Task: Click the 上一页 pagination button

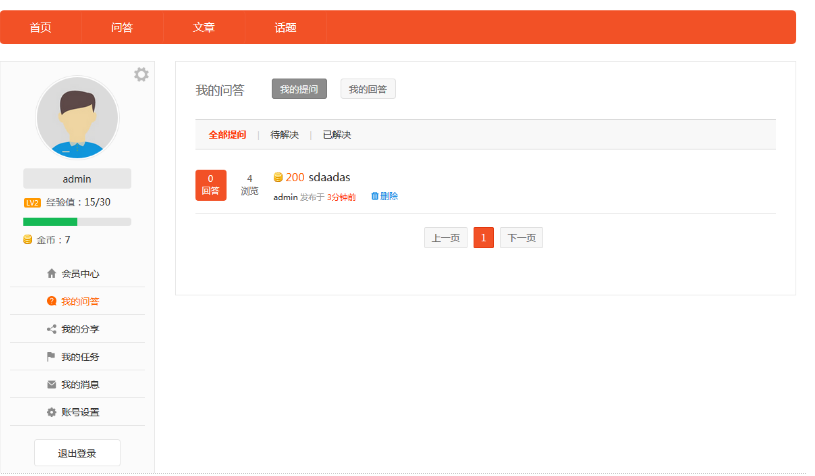Action: point(446,237)
